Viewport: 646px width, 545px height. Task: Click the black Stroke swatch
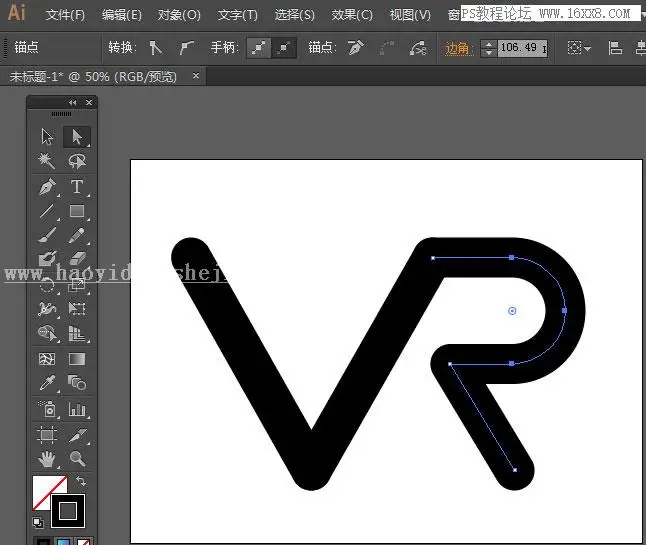68,511
